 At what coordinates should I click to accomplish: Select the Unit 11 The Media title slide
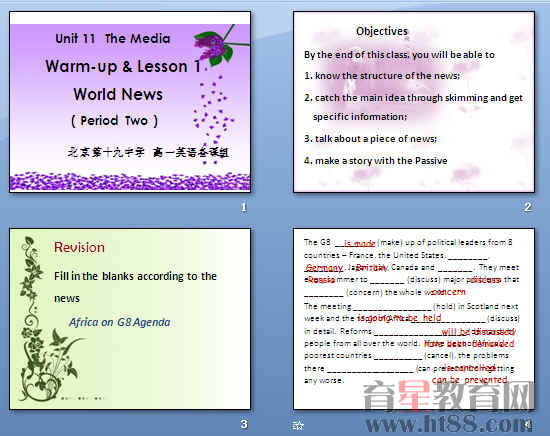coord(130,102)
